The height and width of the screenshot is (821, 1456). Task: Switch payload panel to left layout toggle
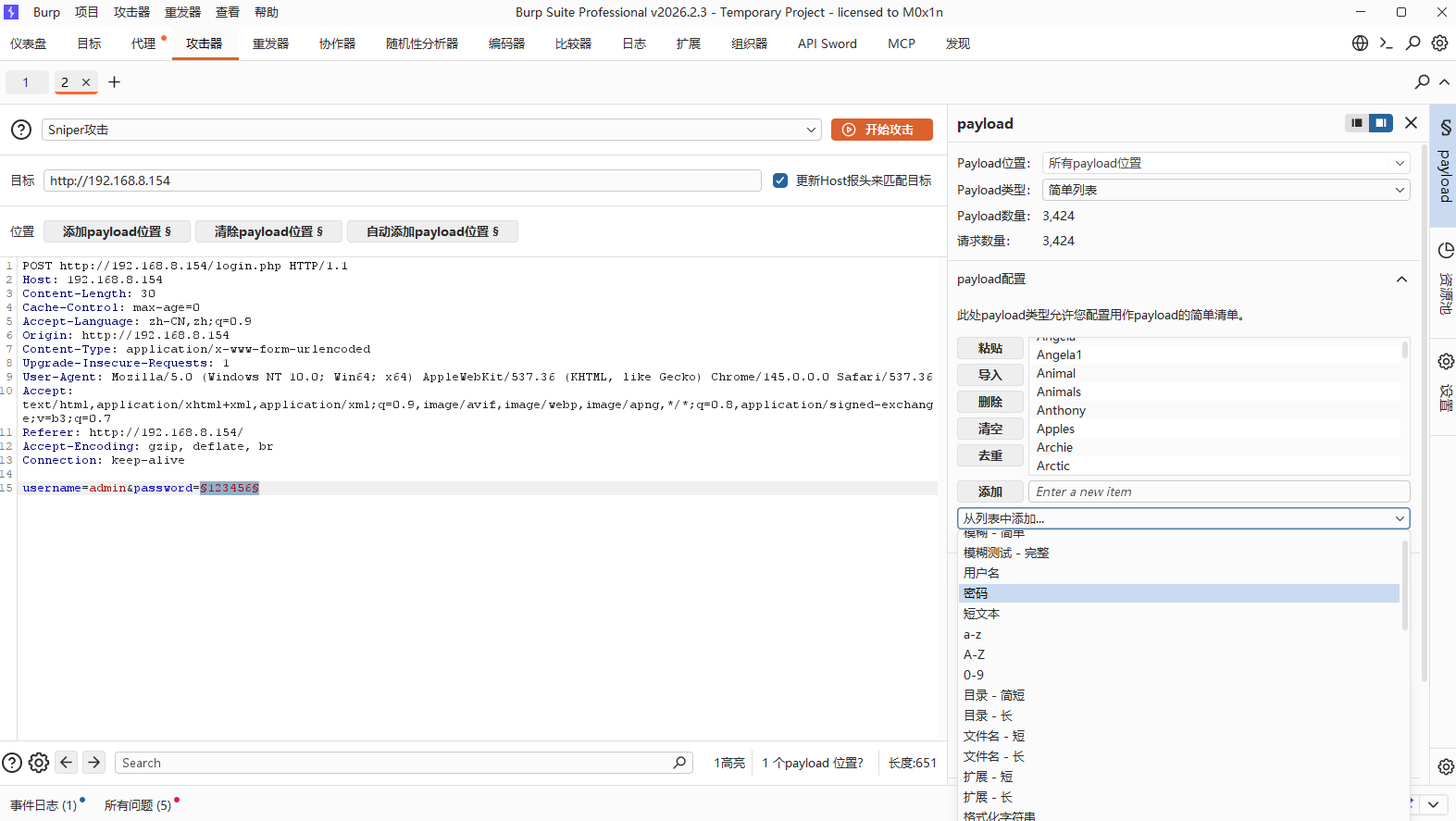tap(1357, 123)
